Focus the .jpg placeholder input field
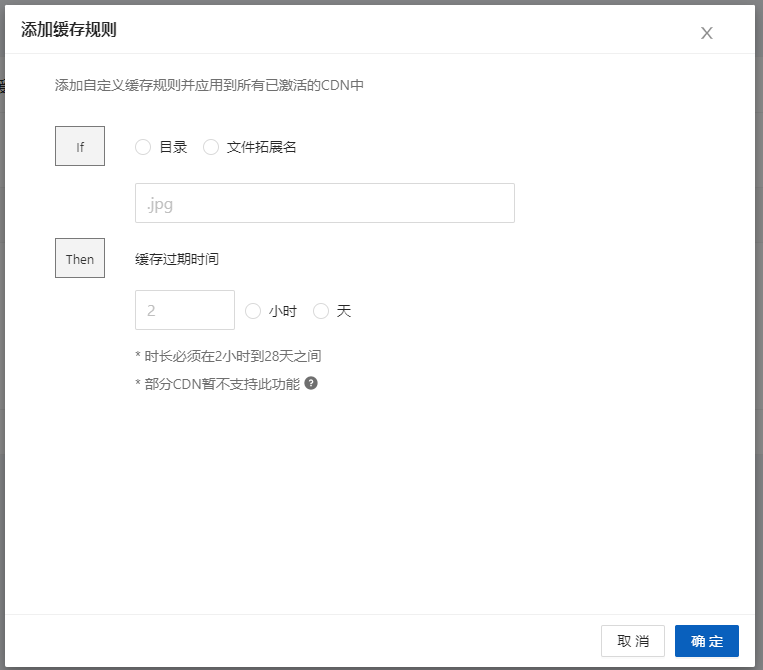Image resolution: width=763 pixels, height=670 pixels. pyautogui.click(x=324, y=203)
